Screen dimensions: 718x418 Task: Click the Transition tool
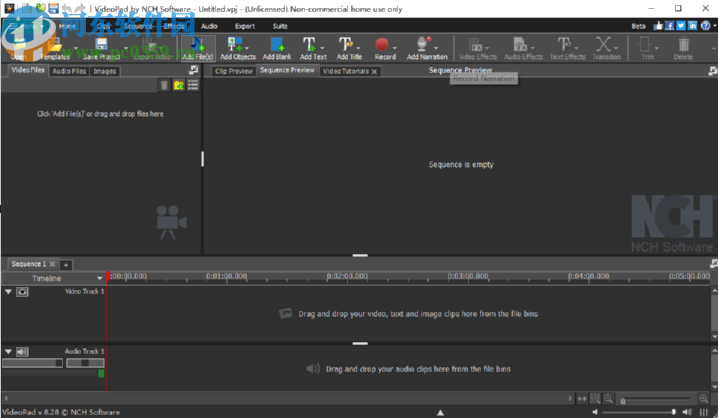(606, 49)
